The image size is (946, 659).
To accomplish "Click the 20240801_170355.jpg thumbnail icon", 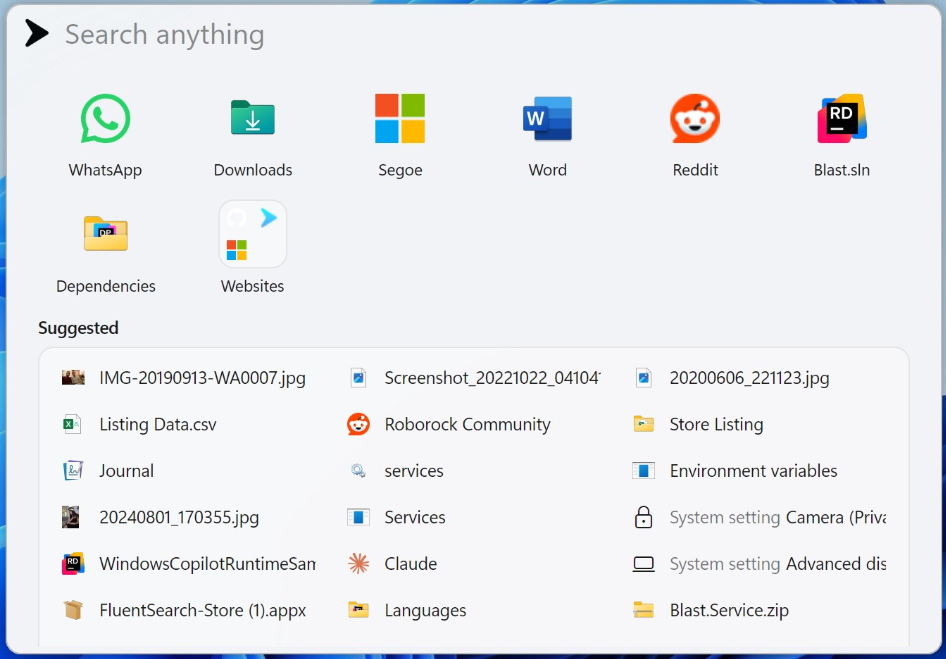I will pyautogui.click(x=71, y=517).
